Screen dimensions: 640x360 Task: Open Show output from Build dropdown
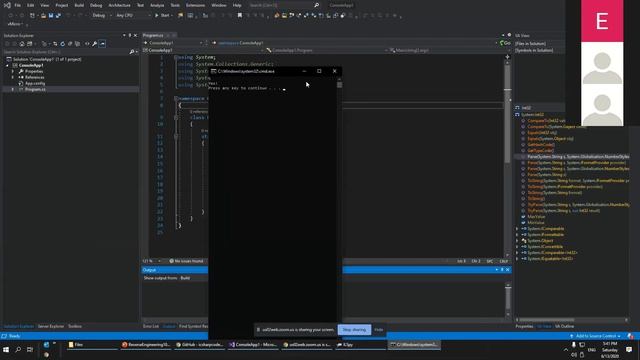tap(194, 278)
